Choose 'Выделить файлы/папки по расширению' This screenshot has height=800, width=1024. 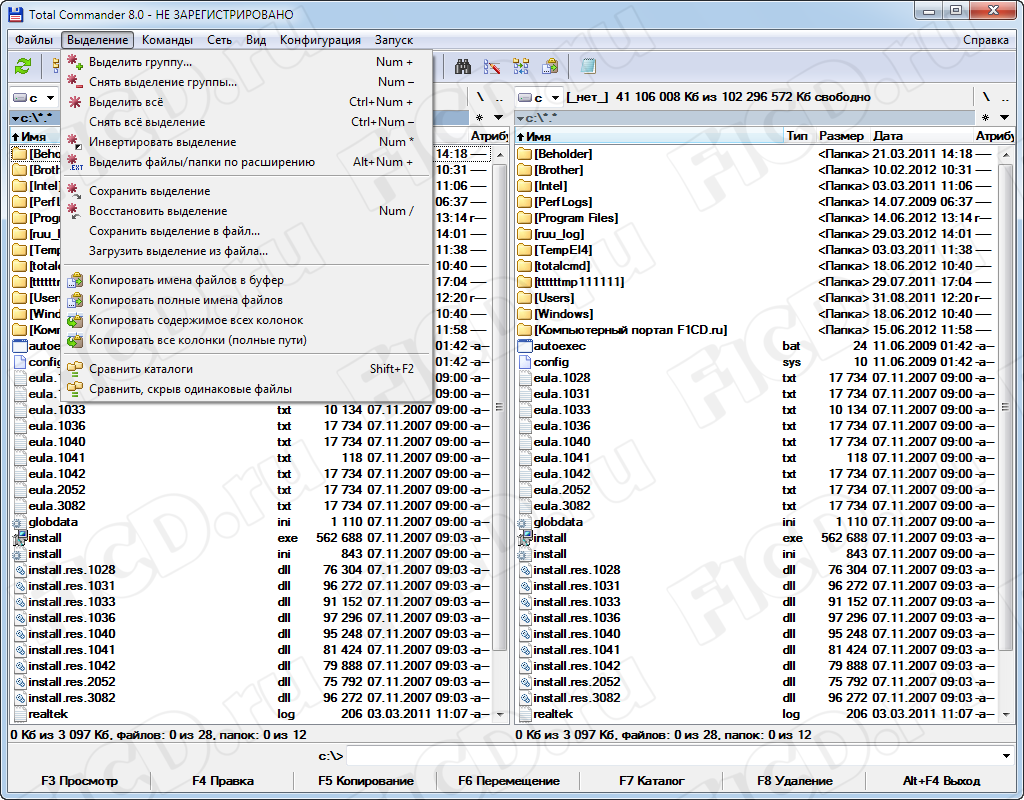click(x=247, y=162)
